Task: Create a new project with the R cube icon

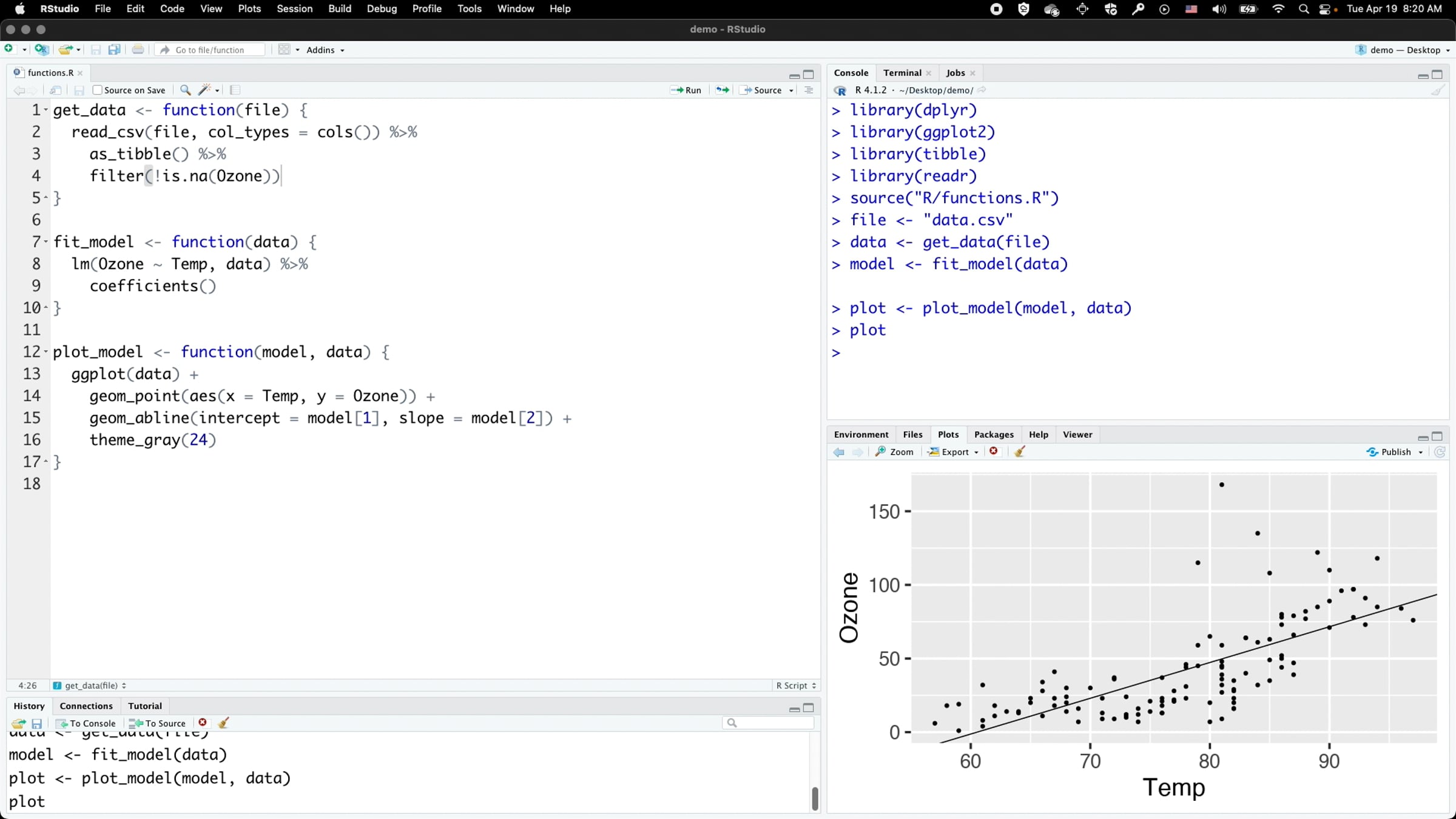Action: [x=41, y=50]
